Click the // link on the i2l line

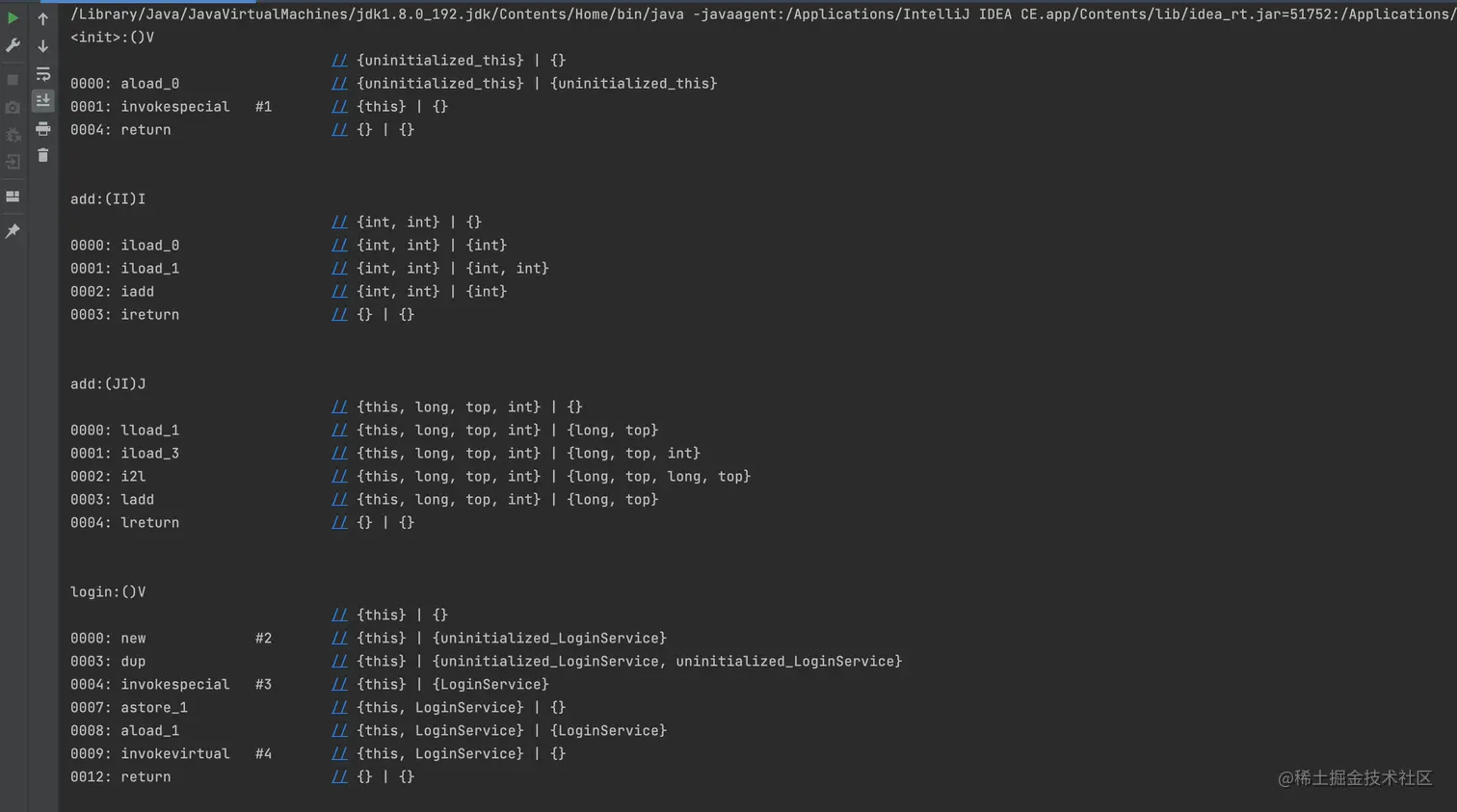click(339, 477)
